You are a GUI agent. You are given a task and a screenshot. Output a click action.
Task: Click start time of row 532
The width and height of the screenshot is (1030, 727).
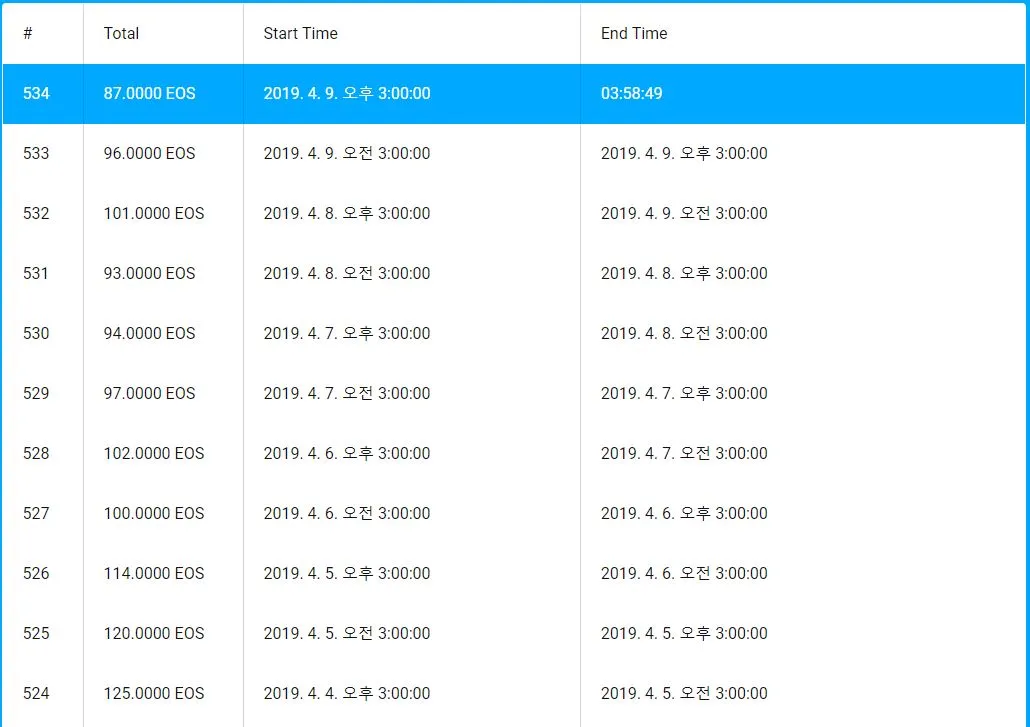(x=347, y=213)
